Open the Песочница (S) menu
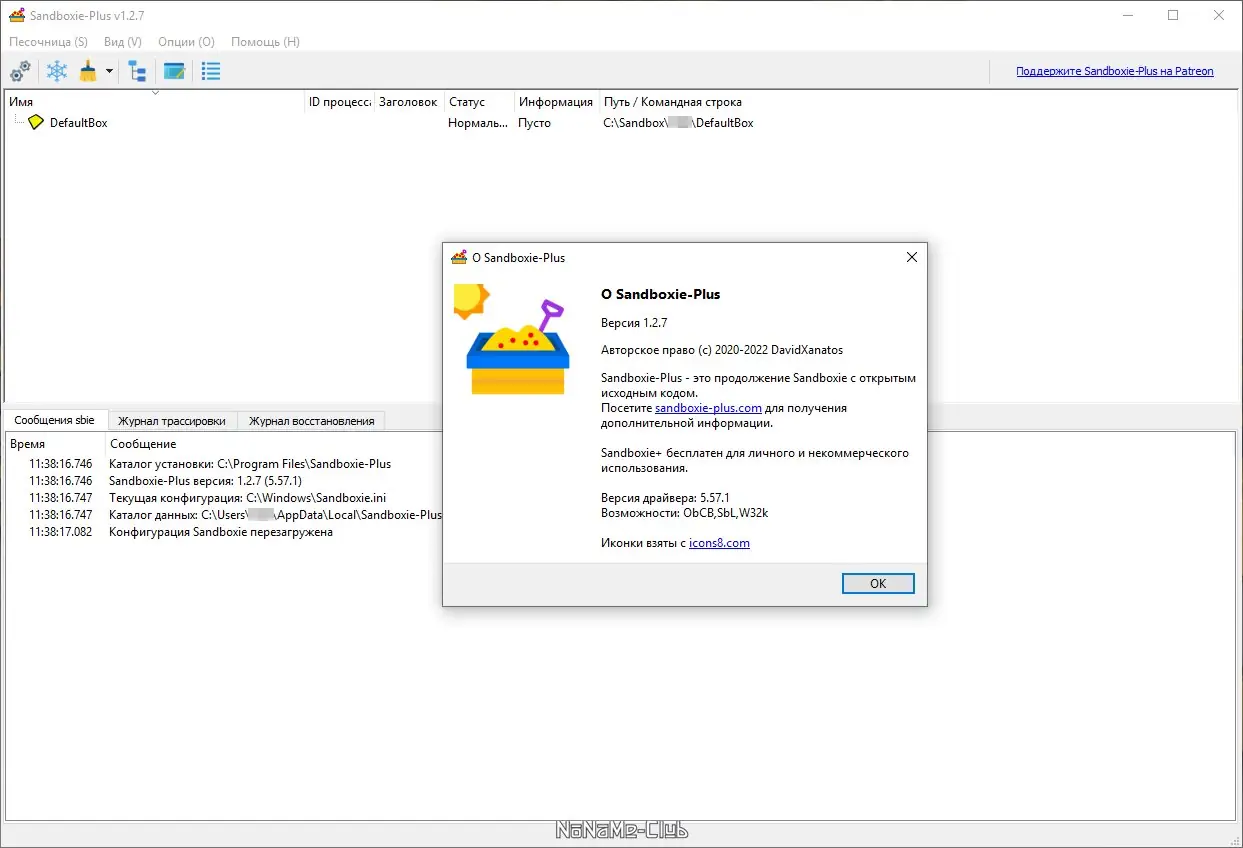Image resolution: width=1243 pixels, height=848 pixels. 48,42
